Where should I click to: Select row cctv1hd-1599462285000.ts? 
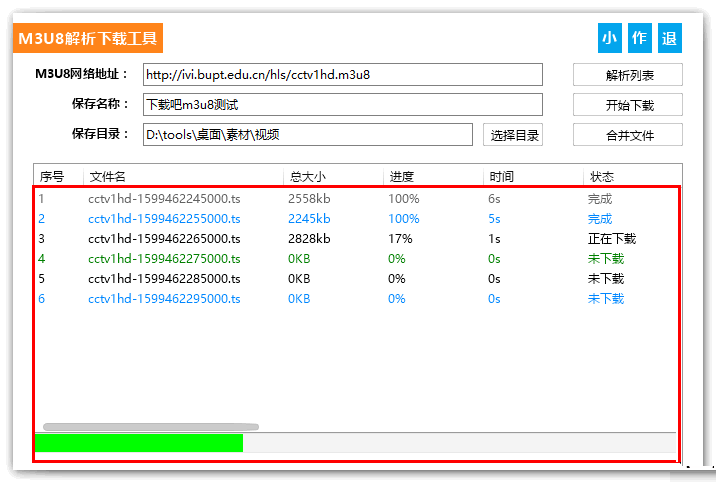pos(356,279)
